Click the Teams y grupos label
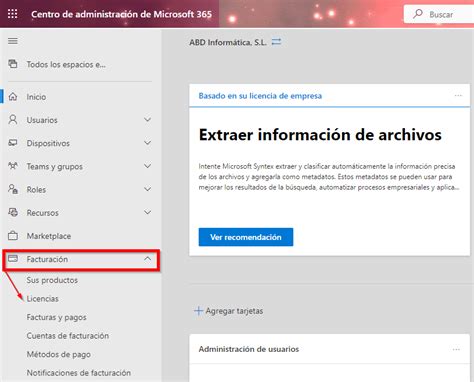Viewport: 474px width, 382px height. tap(55, 166)
